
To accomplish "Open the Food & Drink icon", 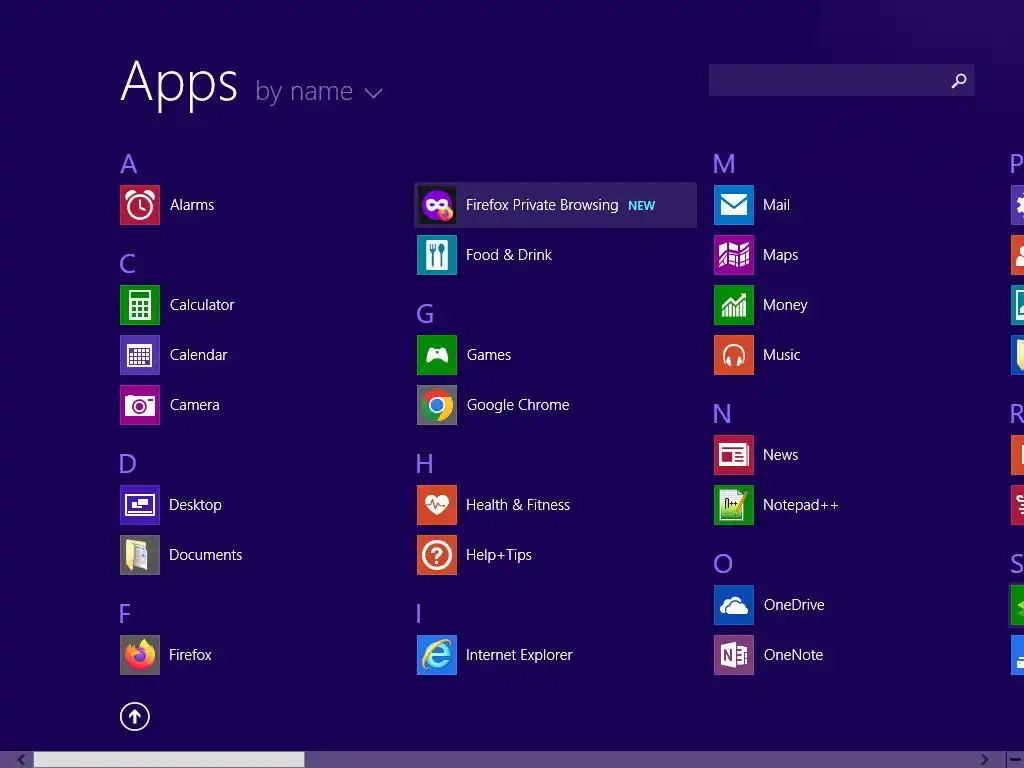I will 437,255.
